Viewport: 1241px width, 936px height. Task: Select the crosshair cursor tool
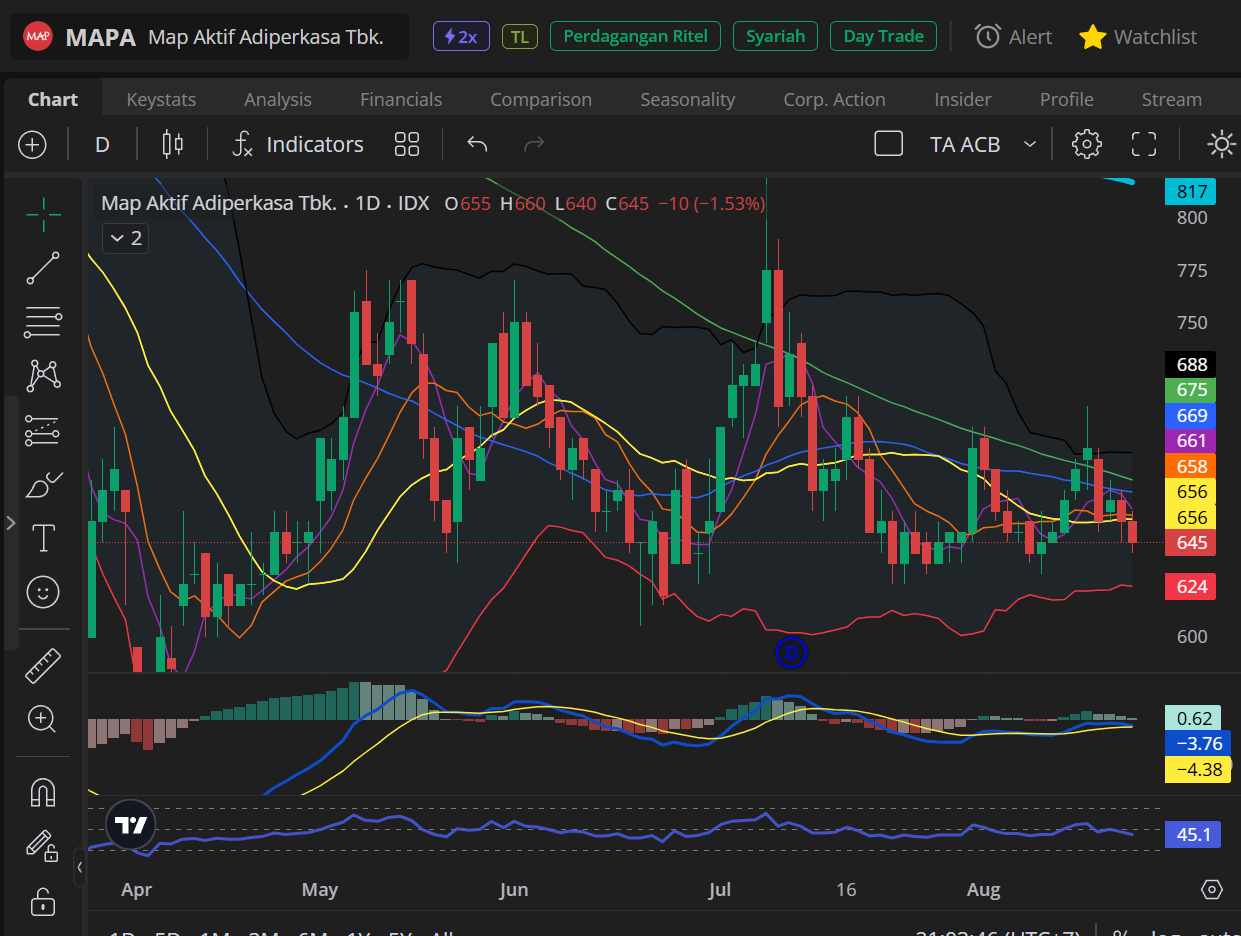pos(43,212)
